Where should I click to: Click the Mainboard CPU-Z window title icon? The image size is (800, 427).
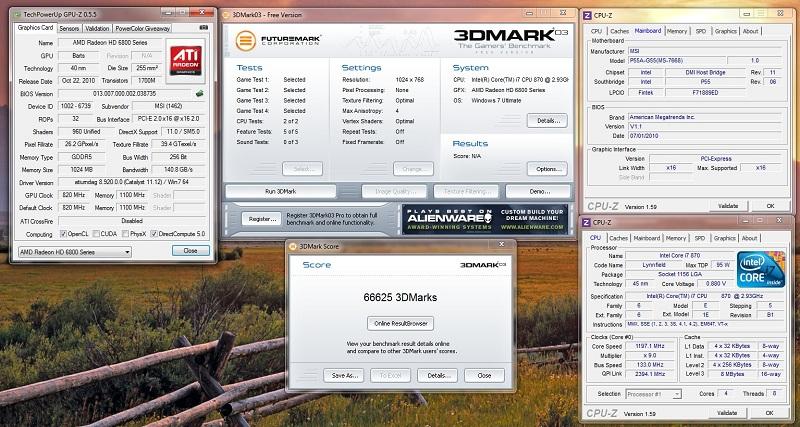coord(587,15)
